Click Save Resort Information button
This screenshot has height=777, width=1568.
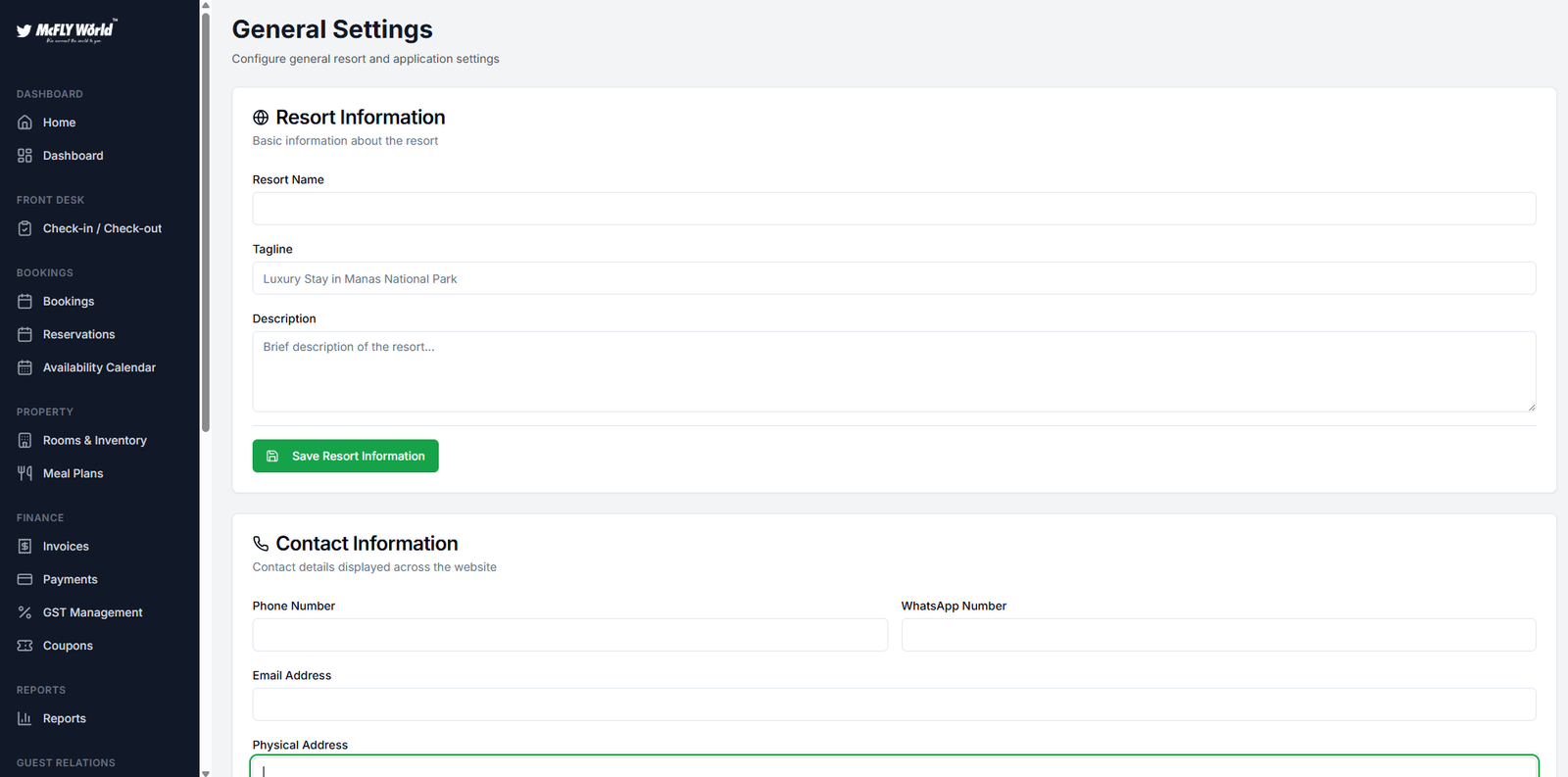click(x=345, y=456)
